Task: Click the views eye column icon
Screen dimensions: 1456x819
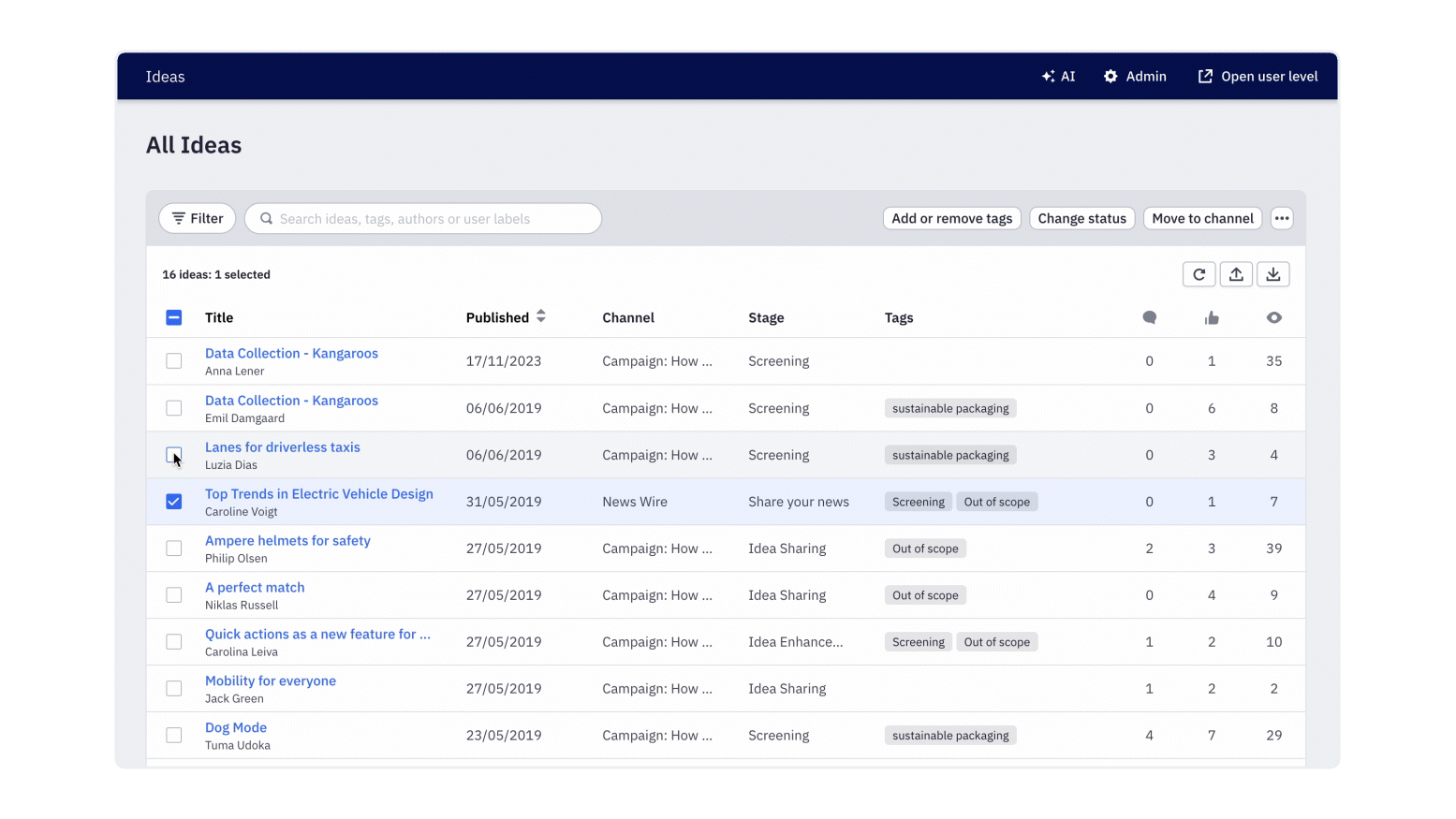Action: coord(1274,317)
